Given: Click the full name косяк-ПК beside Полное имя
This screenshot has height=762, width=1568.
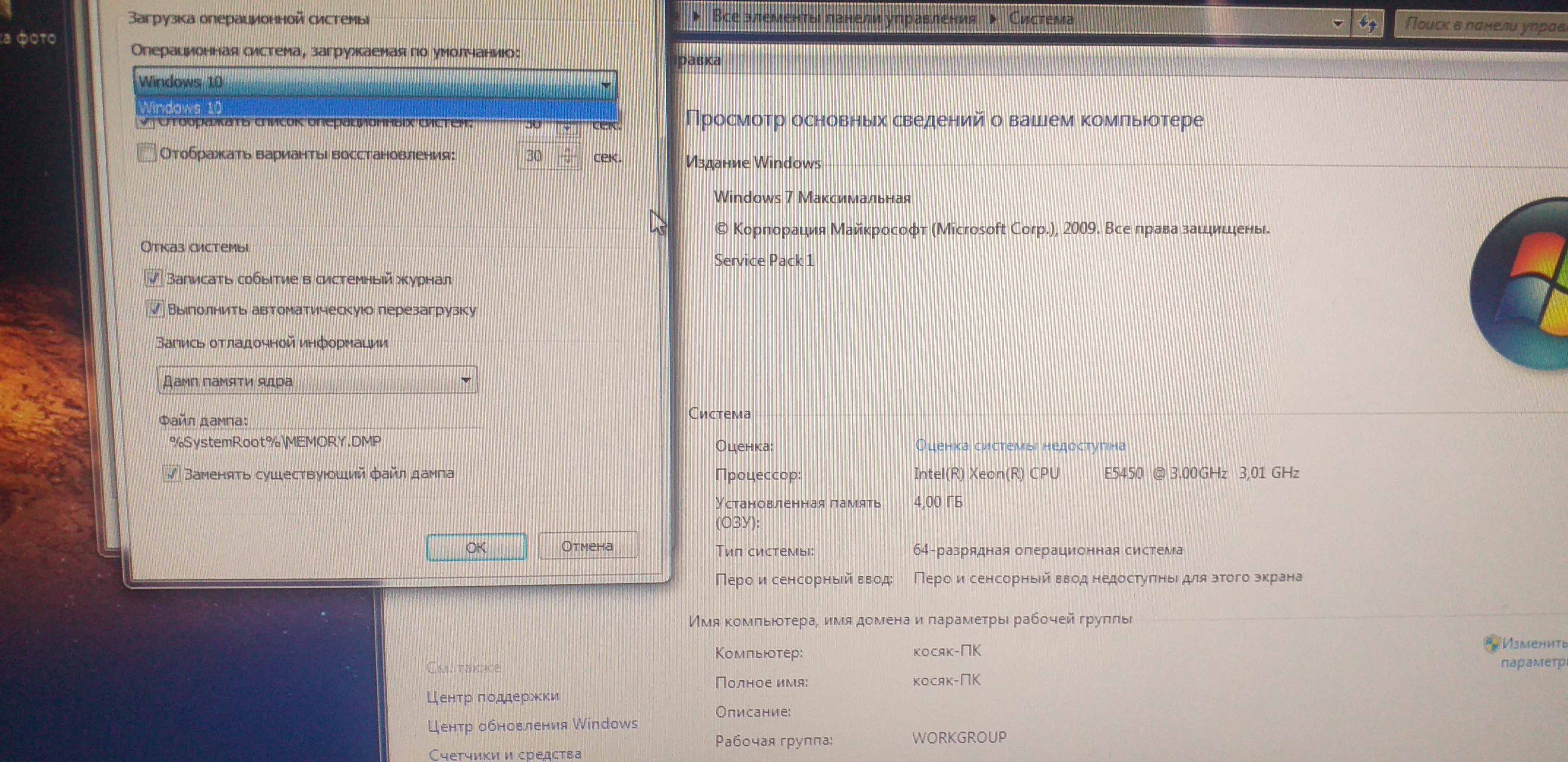Looking at the screenshot, I should click(x=947, y=680).
